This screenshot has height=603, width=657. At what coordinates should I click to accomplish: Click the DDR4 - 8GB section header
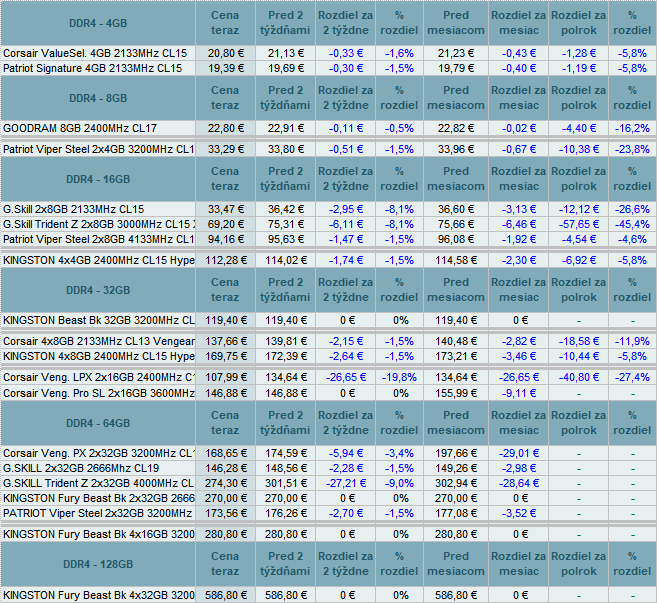(98, 98)
